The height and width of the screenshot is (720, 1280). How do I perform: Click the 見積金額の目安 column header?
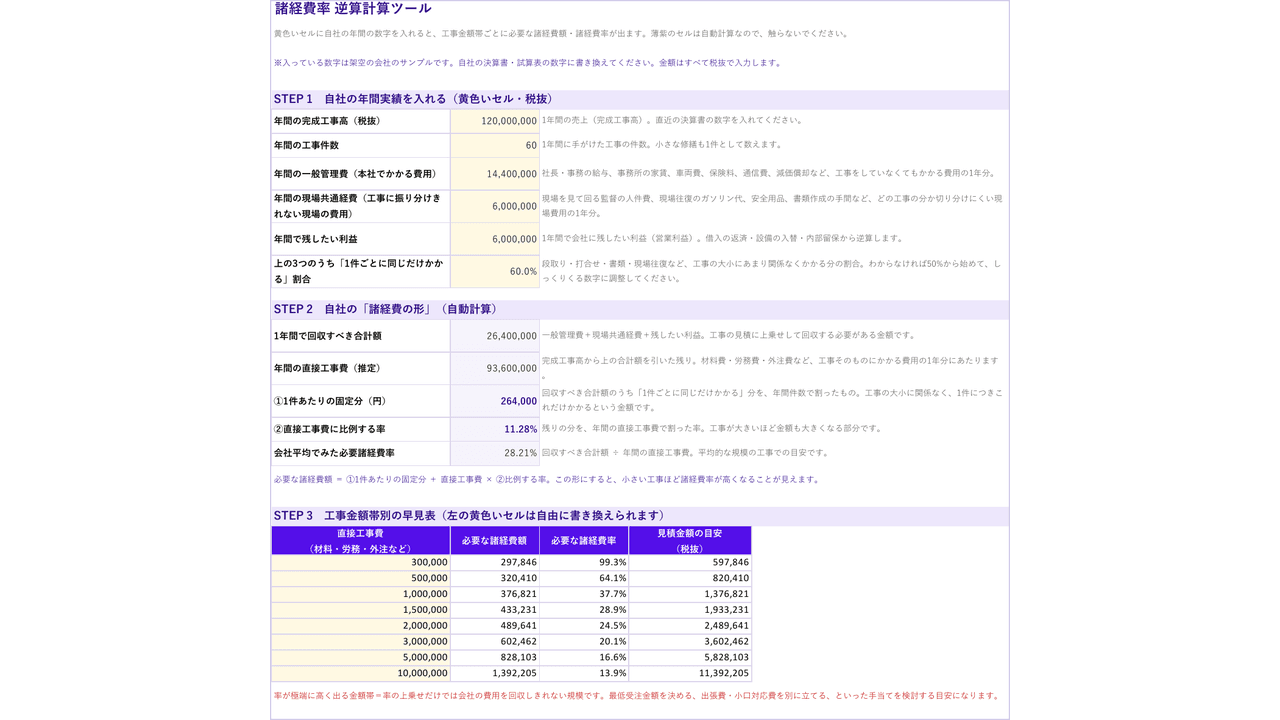(x=690, y=541)
